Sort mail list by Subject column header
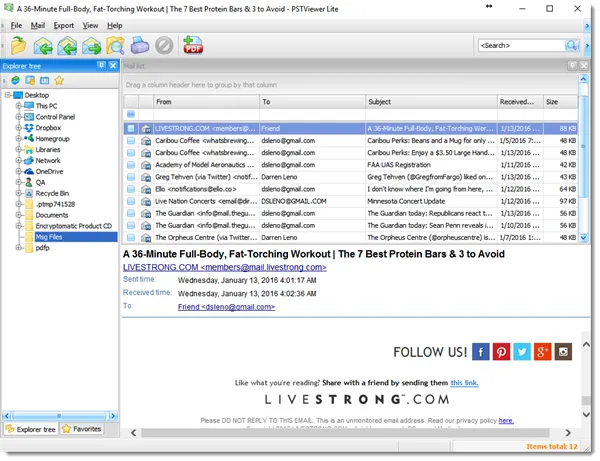Screen dimensions: 600x461 (431, 102)
